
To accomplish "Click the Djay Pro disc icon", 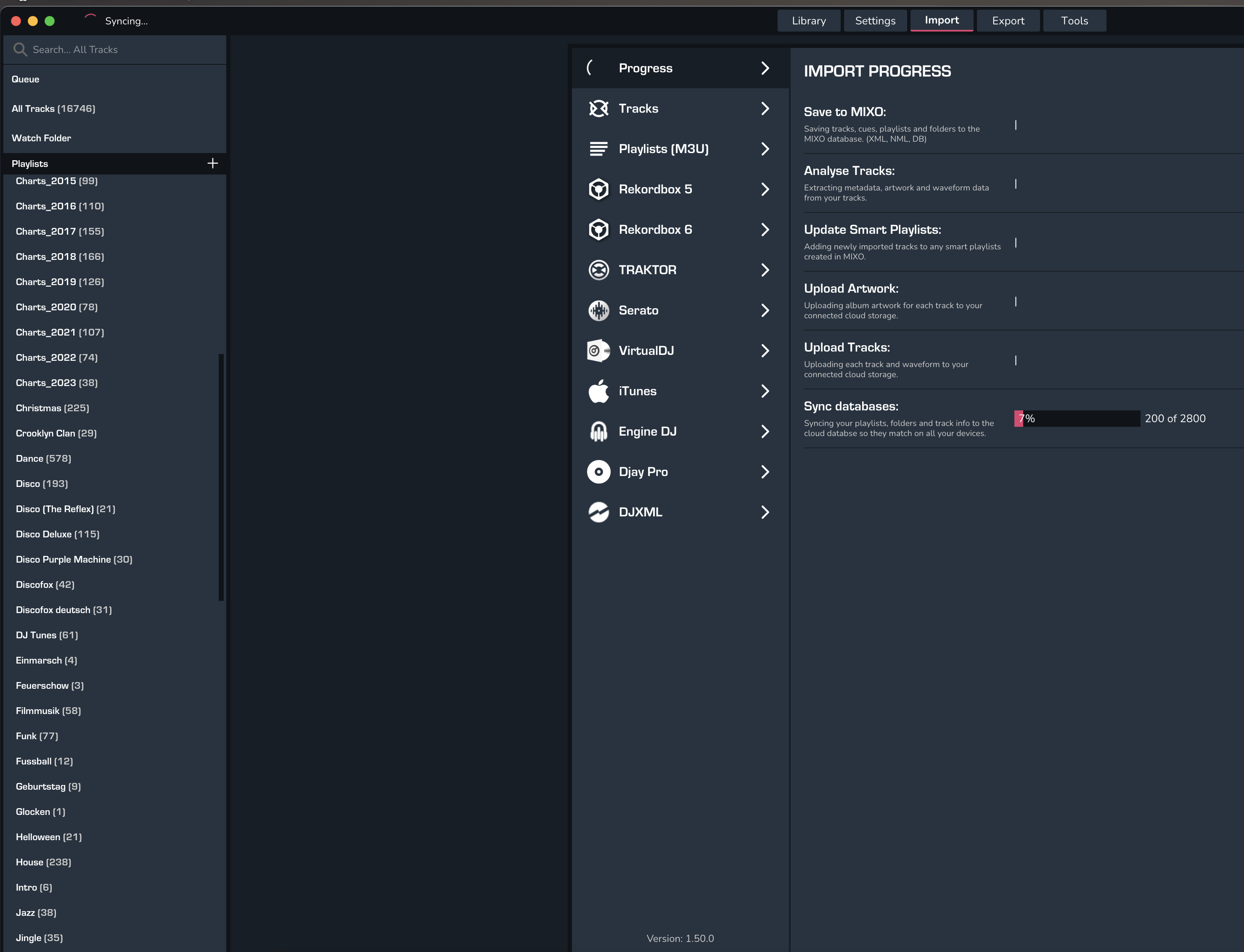I will click(x=598, y=472).
